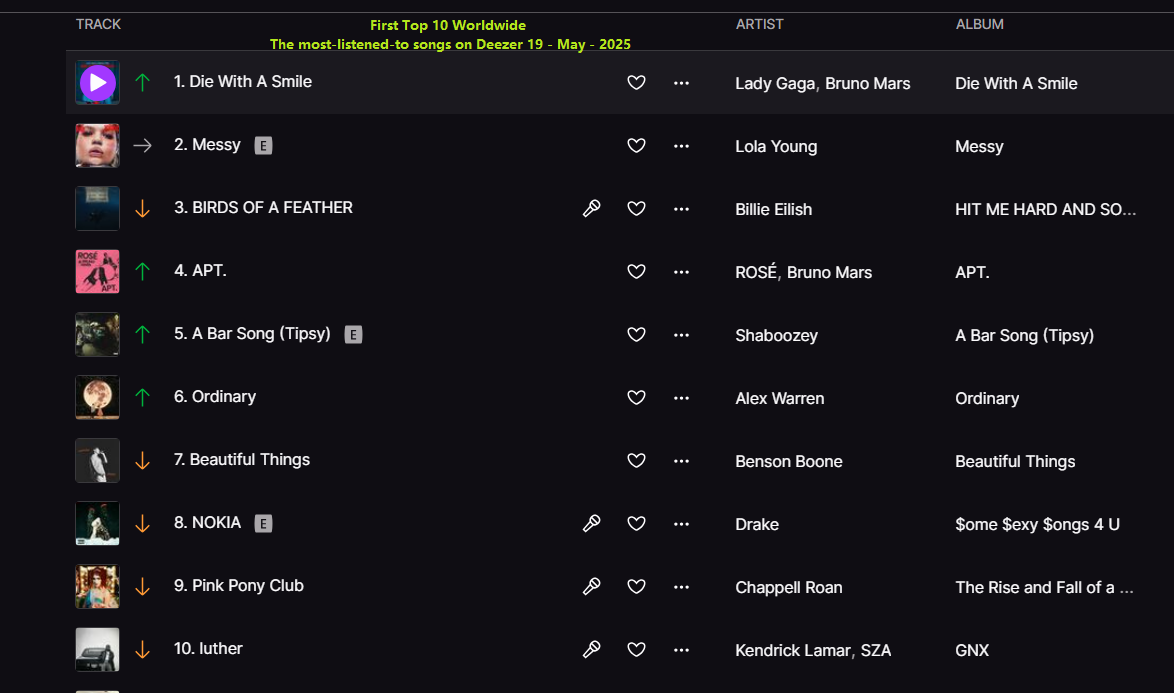Add Ordinary to favorites

pos(636,397)
